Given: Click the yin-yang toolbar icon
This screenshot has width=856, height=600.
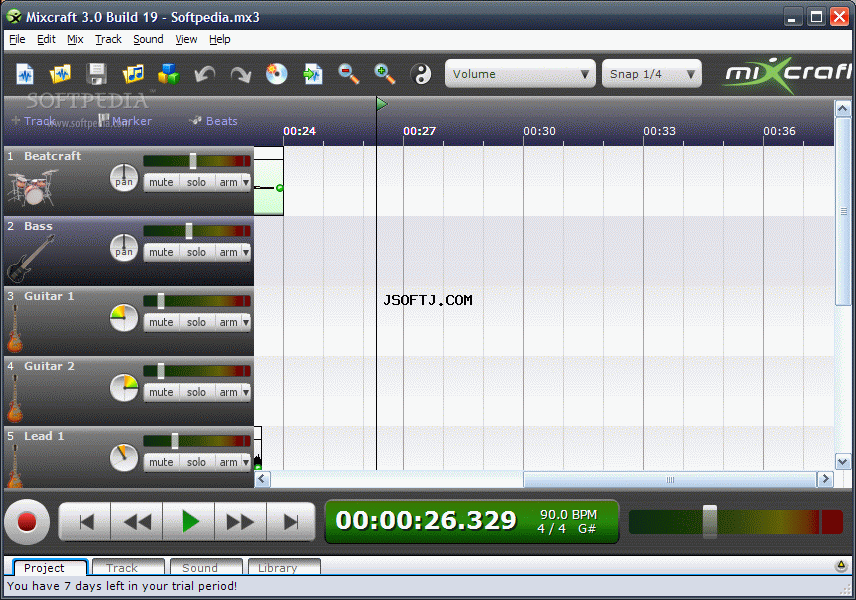Looking at the screenshot, I should coord(421,74).
